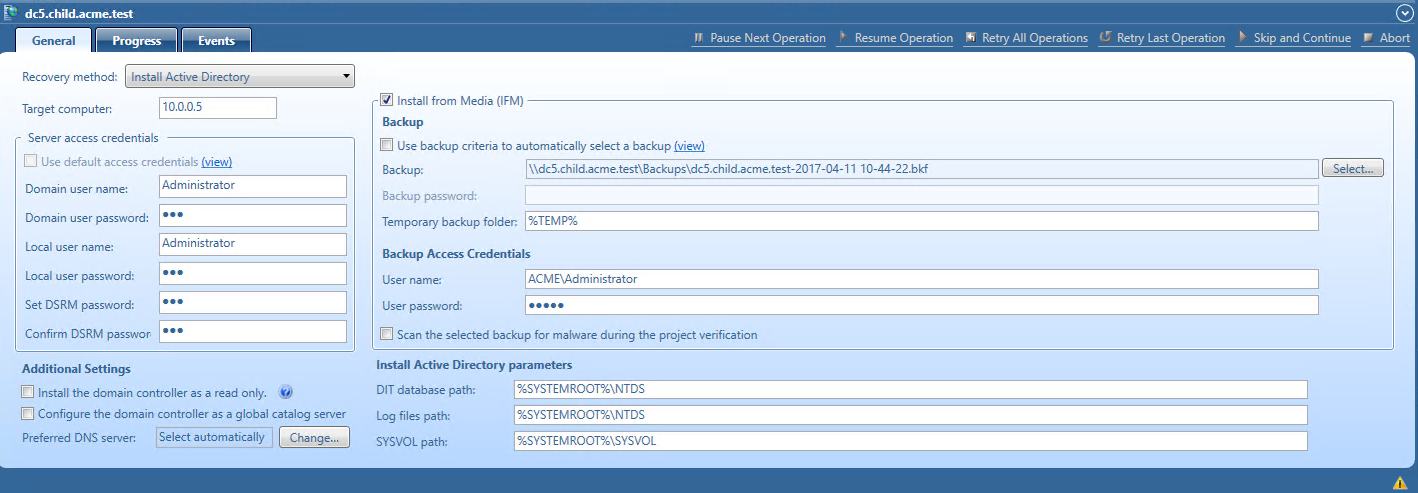Uncheck Install from Media (IFM)

click(387, 100)
